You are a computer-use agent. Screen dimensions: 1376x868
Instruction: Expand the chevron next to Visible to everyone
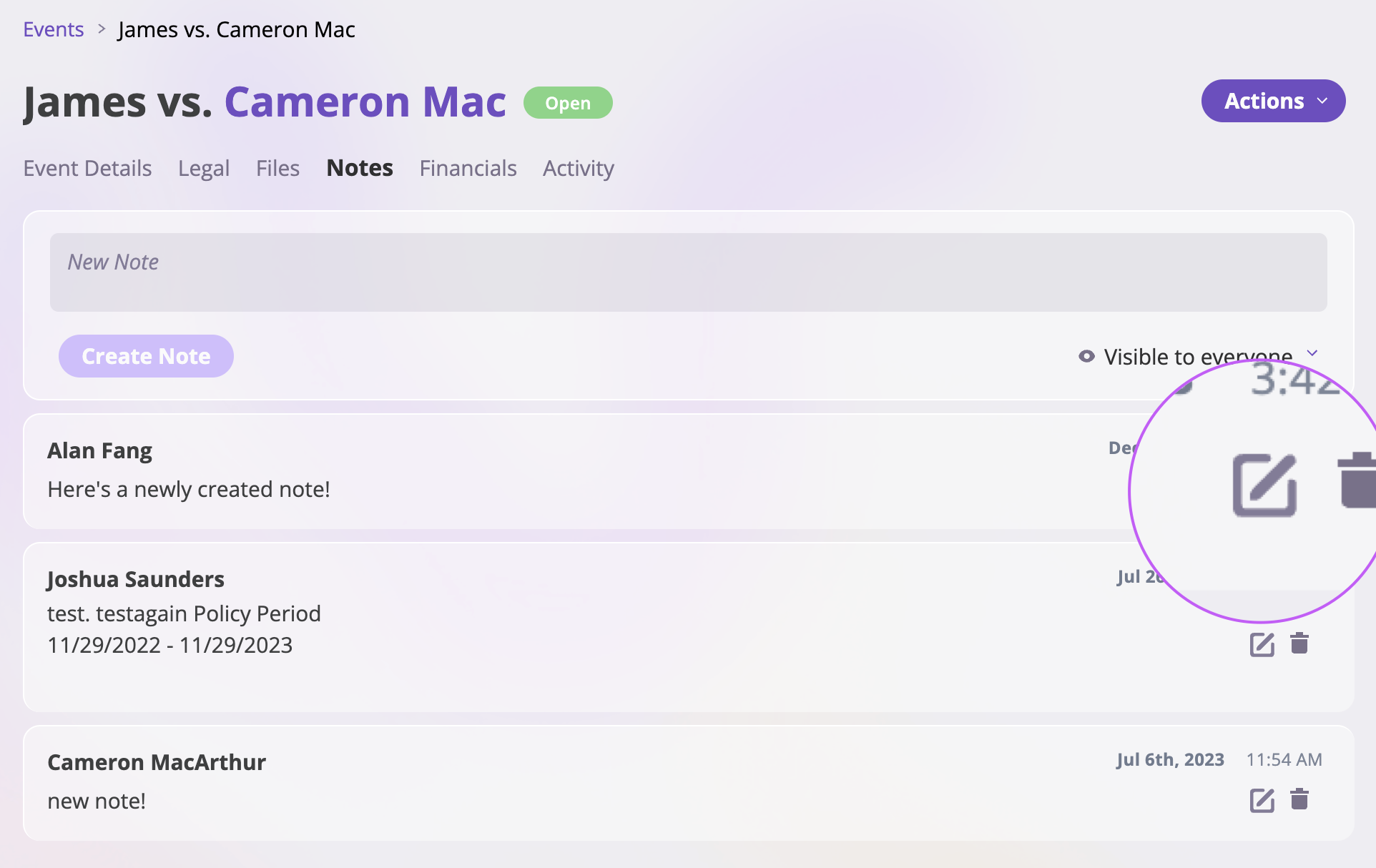pos(1312,353)
